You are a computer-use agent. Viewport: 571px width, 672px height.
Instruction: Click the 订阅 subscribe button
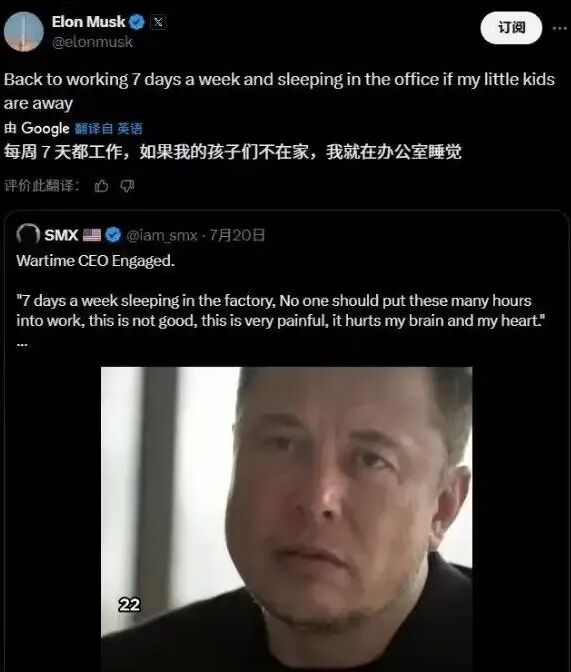click(x=511, y=28)
